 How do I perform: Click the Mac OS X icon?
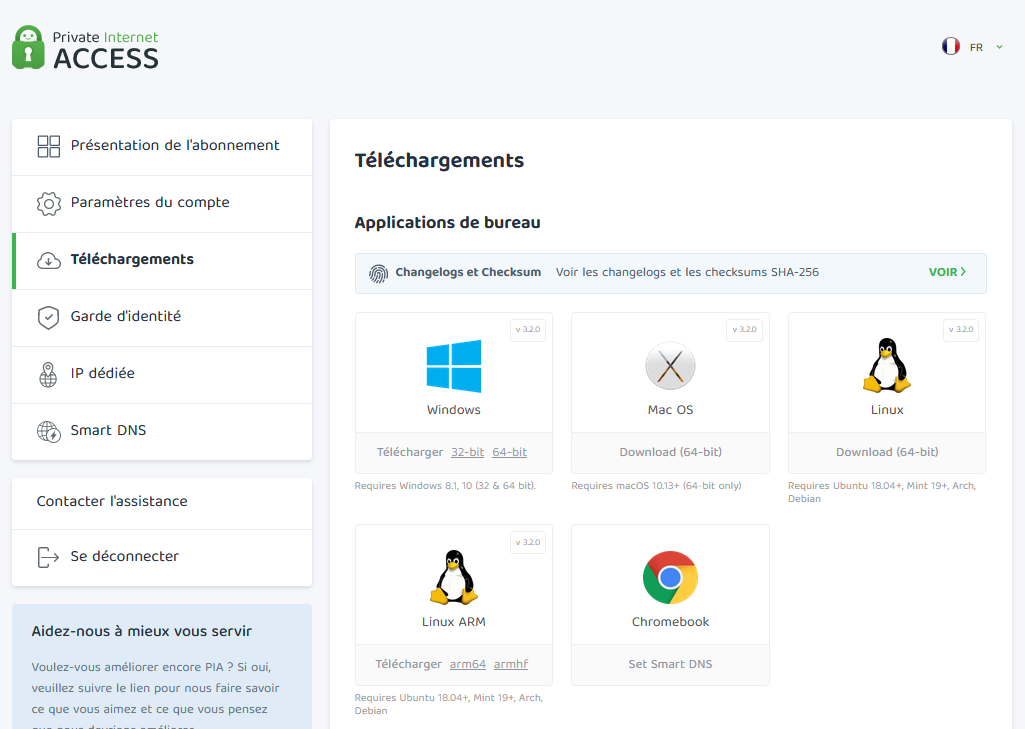[x=670, y=366]
